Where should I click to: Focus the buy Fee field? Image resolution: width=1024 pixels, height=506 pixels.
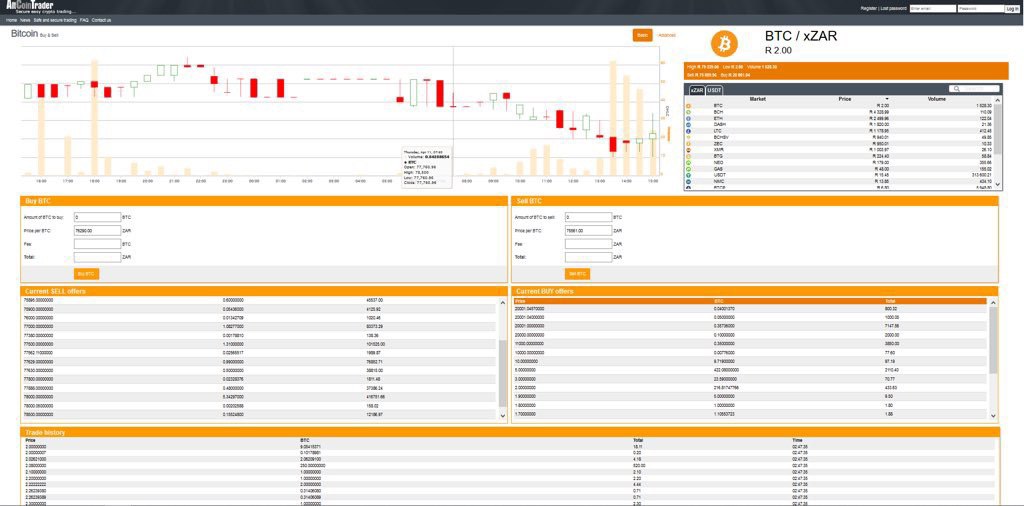[97, 244]
